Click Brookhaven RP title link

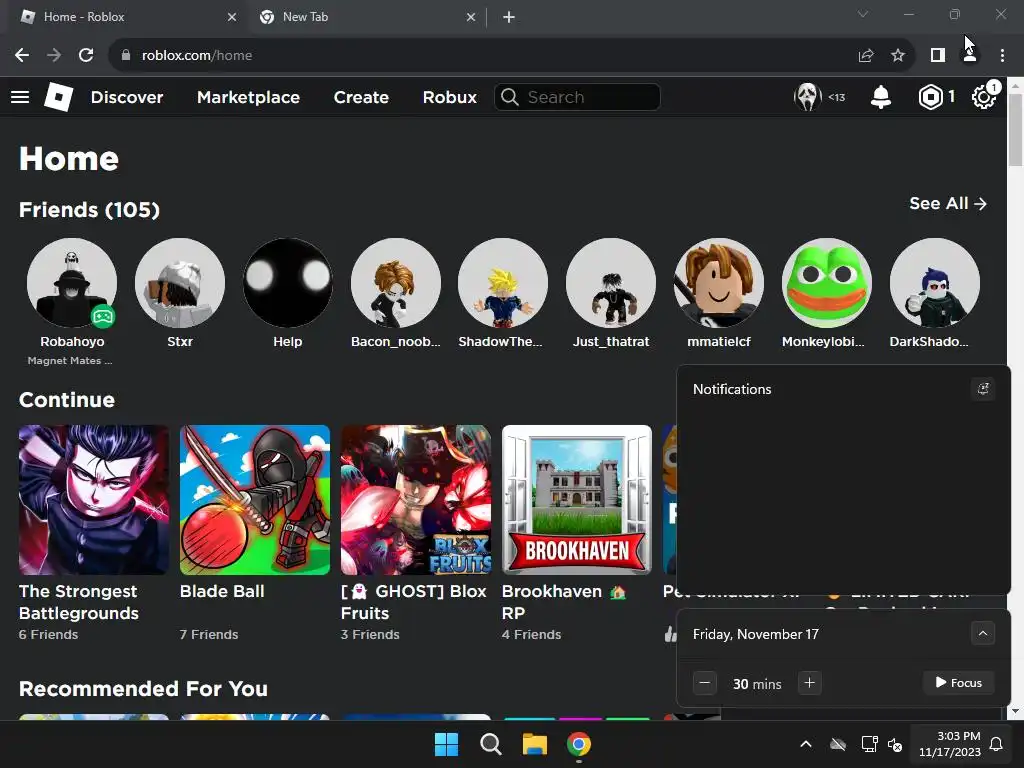564,602
